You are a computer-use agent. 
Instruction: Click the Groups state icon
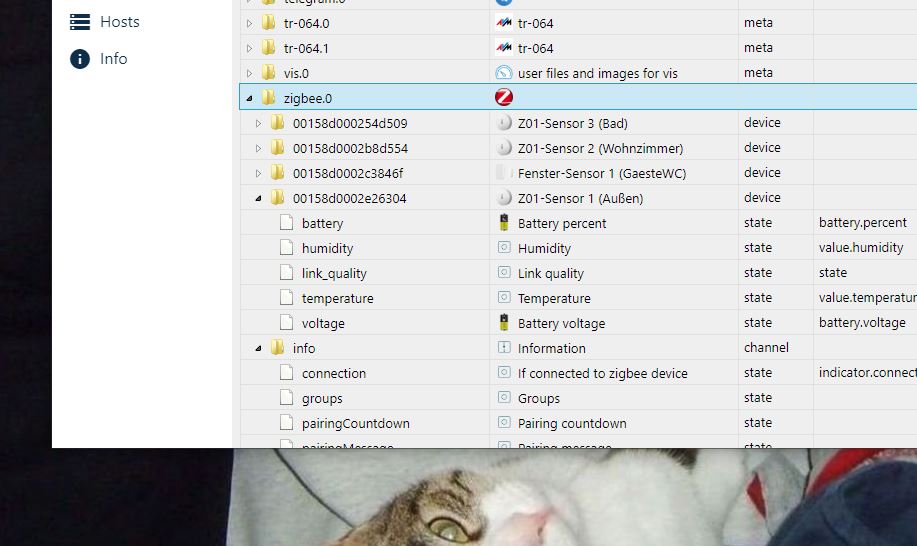coord(504,398)
